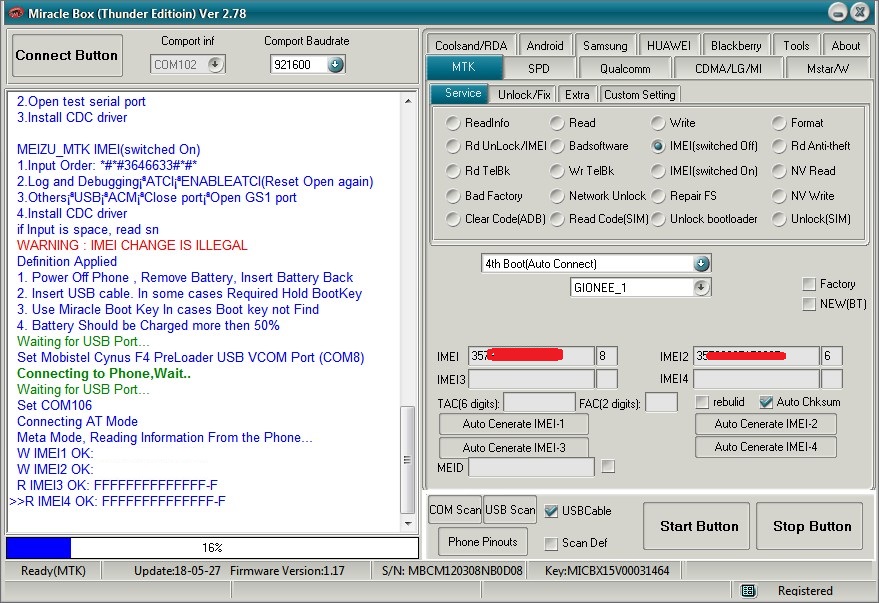Enable the NEW(BT) checkbox

[x=809, y=304]
